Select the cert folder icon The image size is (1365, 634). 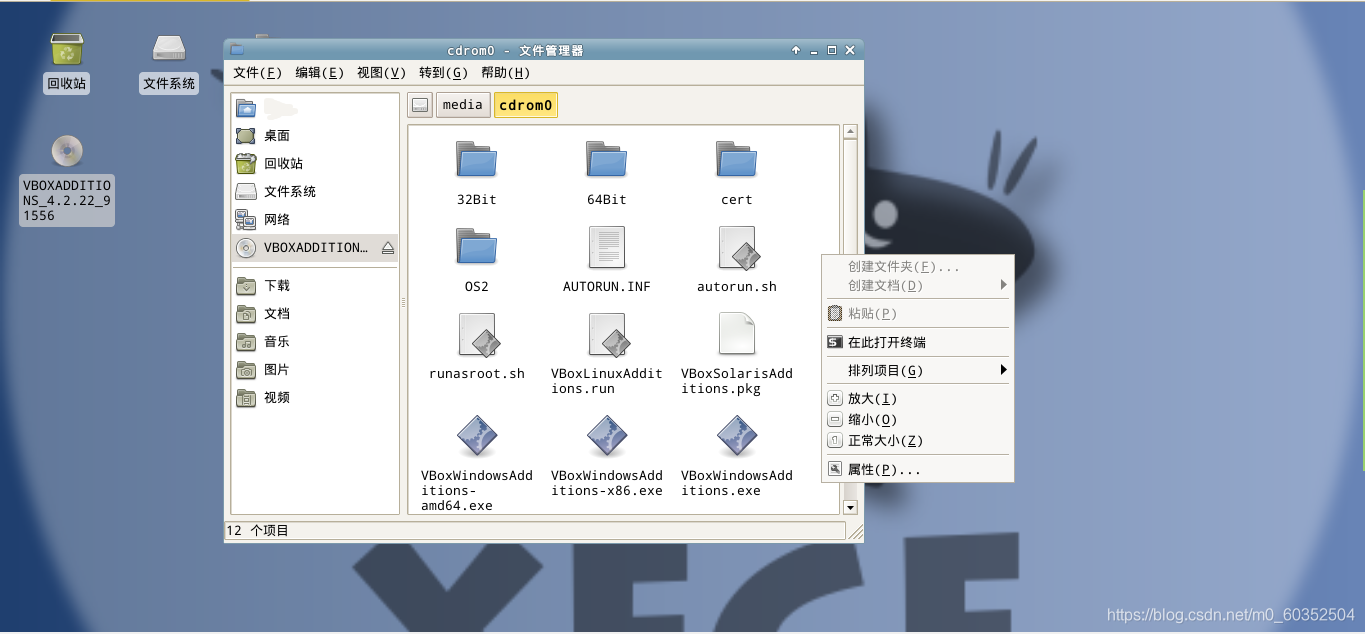point(737,160)
